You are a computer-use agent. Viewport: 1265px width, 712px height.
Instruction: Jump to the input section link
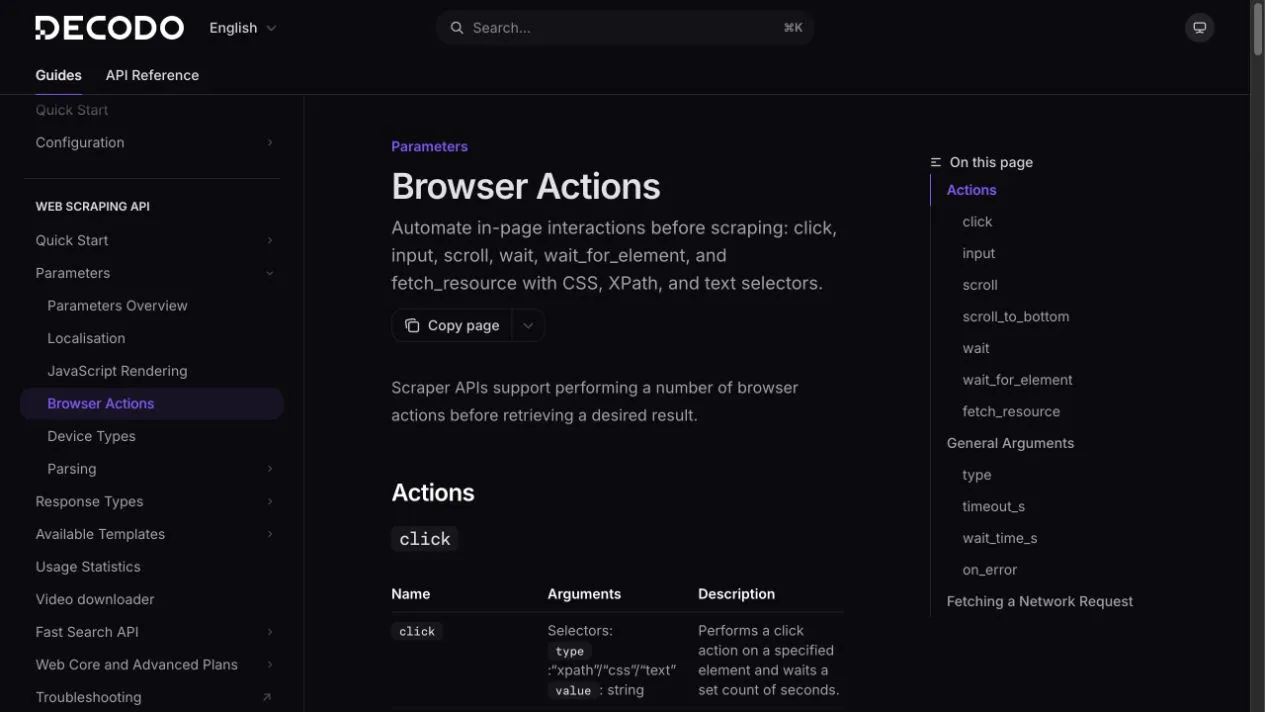978,254
